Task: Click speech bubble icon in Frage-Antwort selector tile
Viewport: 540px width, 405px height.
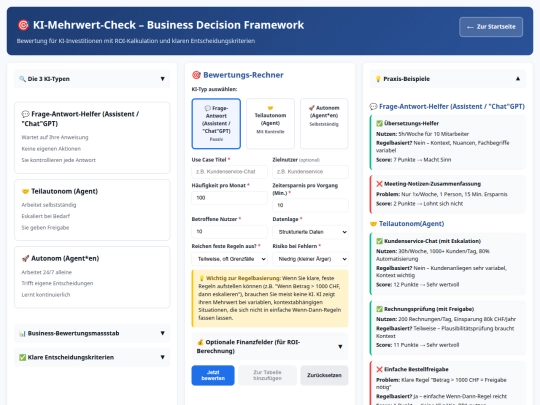Action: 208,108
